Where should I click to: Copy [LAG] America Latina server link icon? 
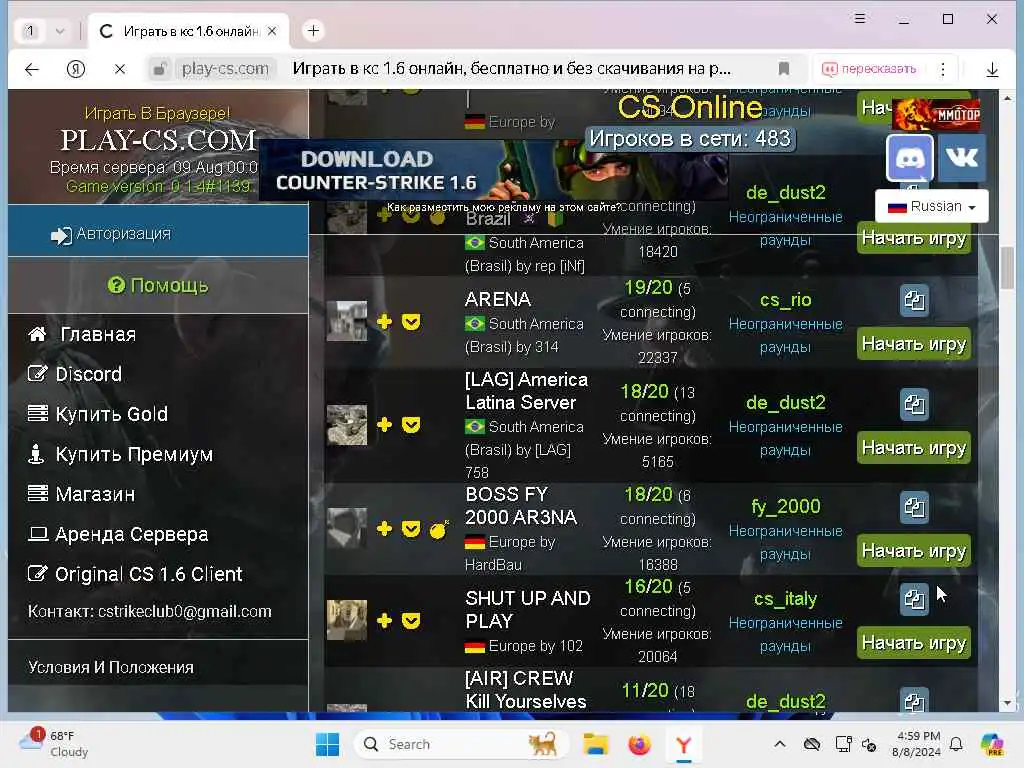coord(914,404)
